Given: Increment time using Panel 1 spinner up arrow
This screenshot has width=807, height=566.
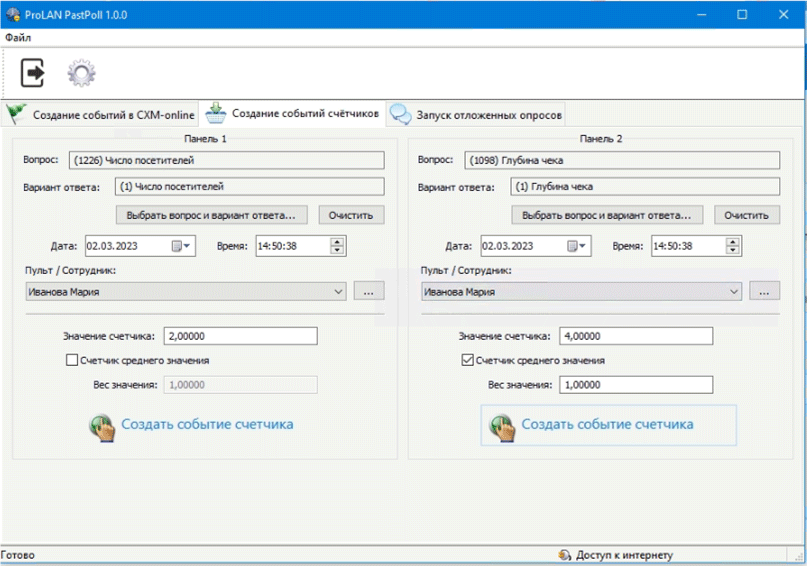Looking at the screenshot, I should (x=337, y=241).
